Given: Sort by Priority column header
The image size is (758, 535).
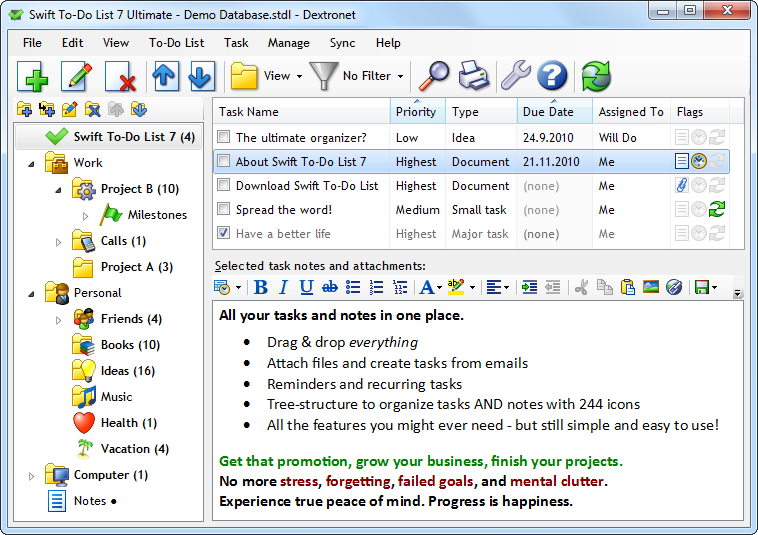Looking at the screenshot, I should tap(418, 111).
